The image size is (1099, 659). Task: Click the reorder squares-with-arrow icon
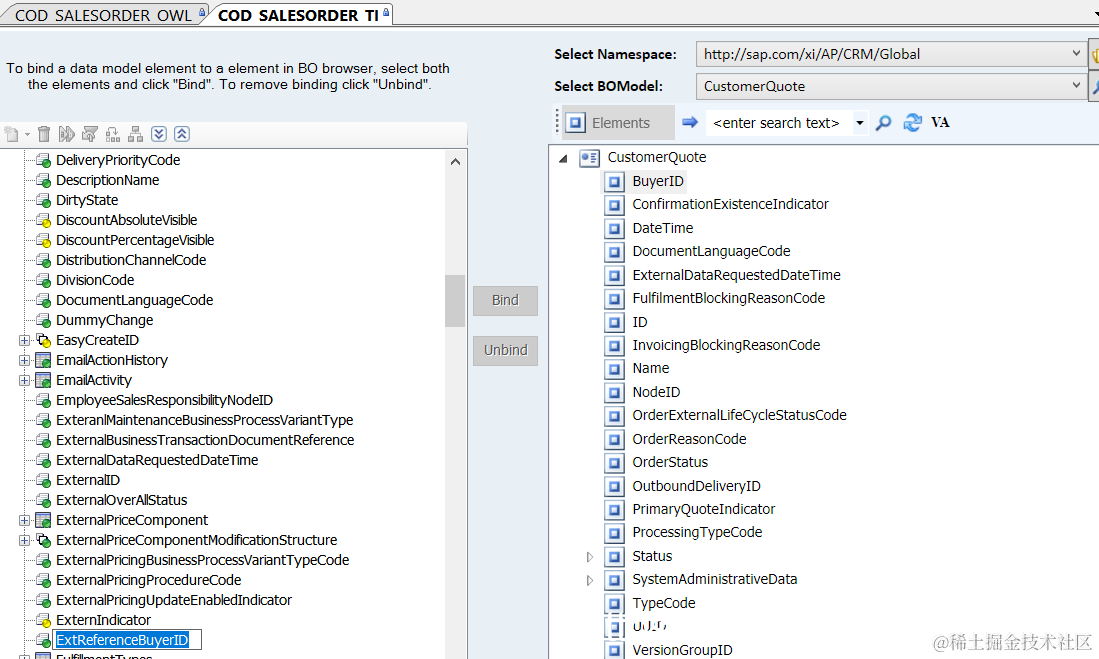[x=113, y=134]
